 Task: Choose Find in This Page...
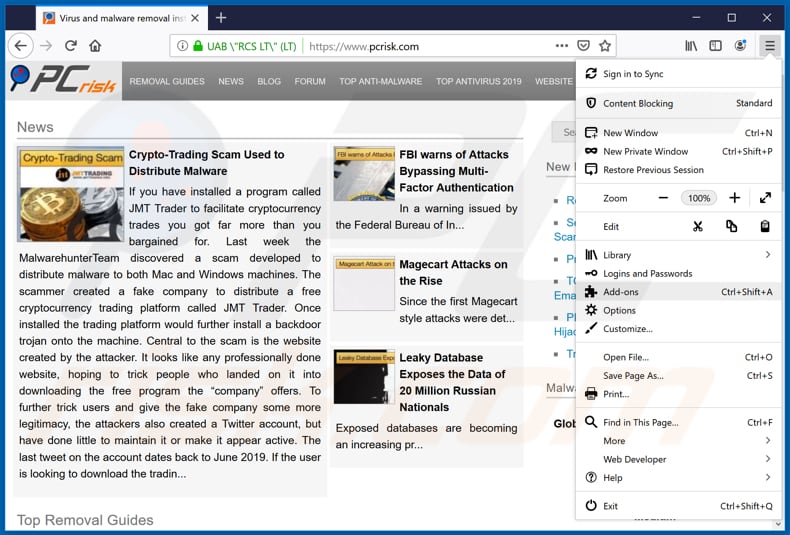(x=679, y=422)
